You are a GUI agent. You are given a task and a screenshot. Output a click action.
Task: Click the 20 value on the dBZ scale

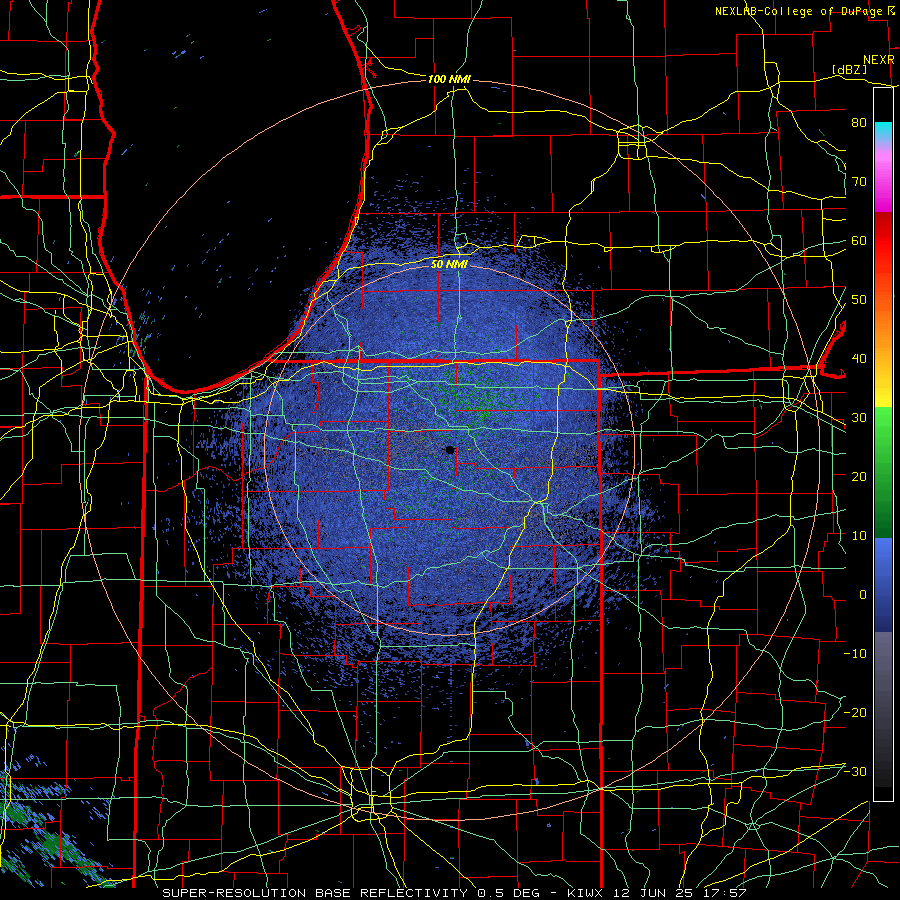click(859, 476)
